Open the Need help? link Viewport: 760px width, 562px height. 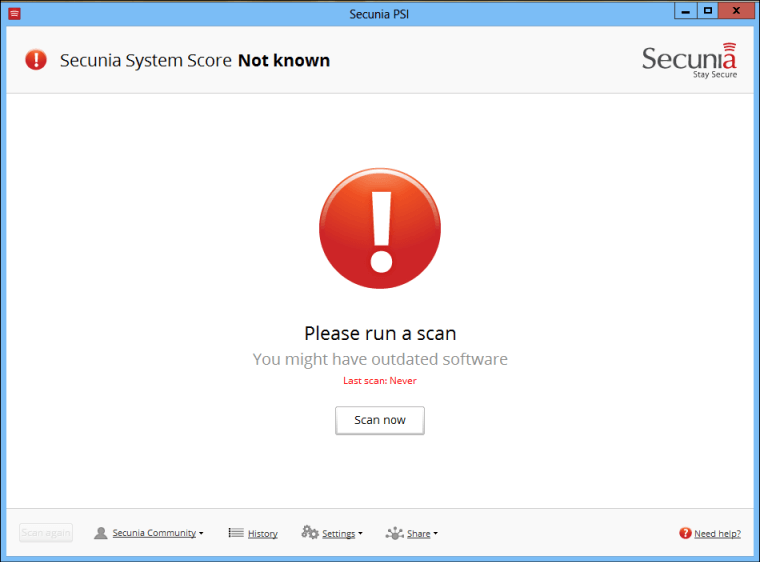tap(717, 533)
